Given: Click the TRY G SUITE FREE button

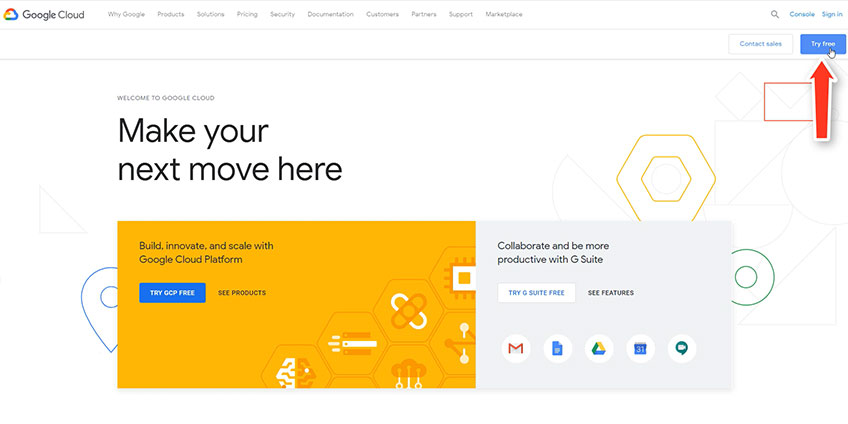Looking at the screenshot, I should point(536,293).
